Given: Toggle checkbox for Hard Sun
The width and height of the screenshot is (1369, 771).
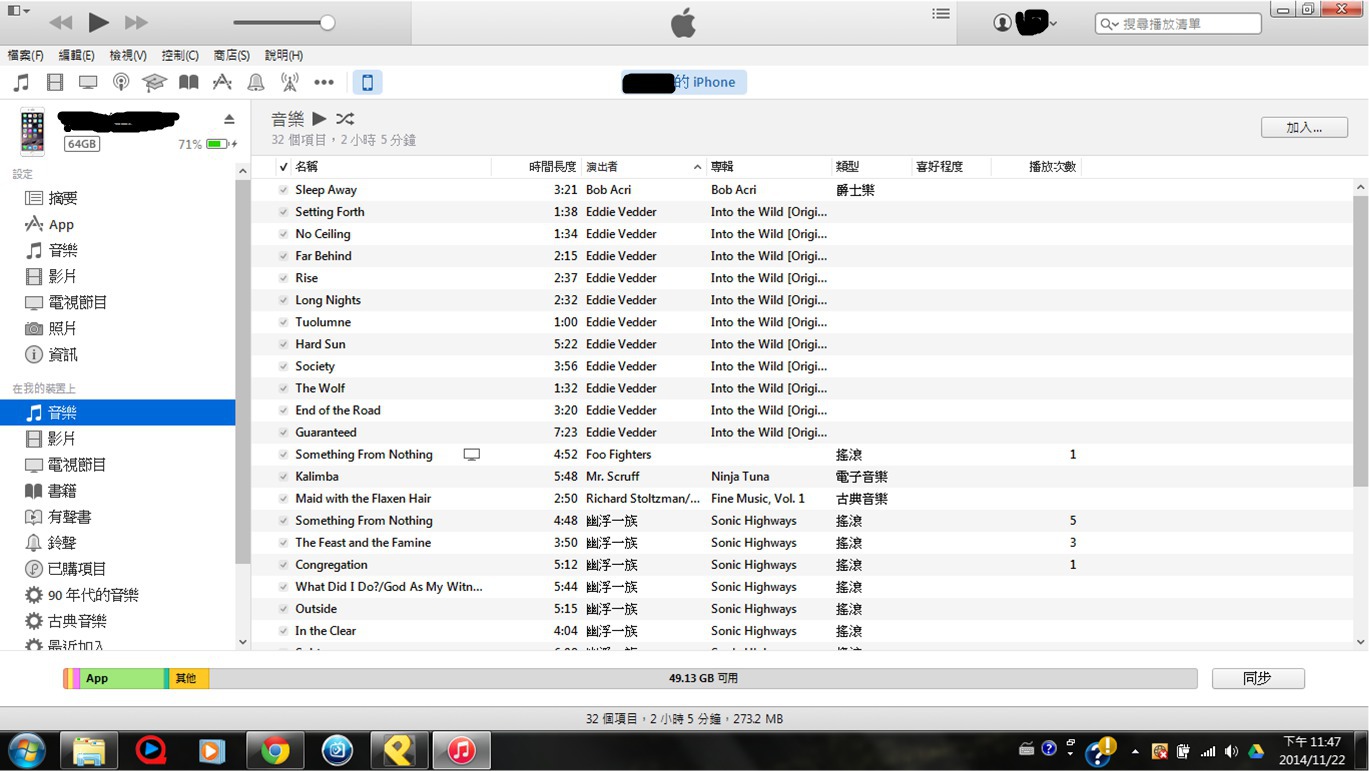Looking at the screenshot, I should 284,344.
